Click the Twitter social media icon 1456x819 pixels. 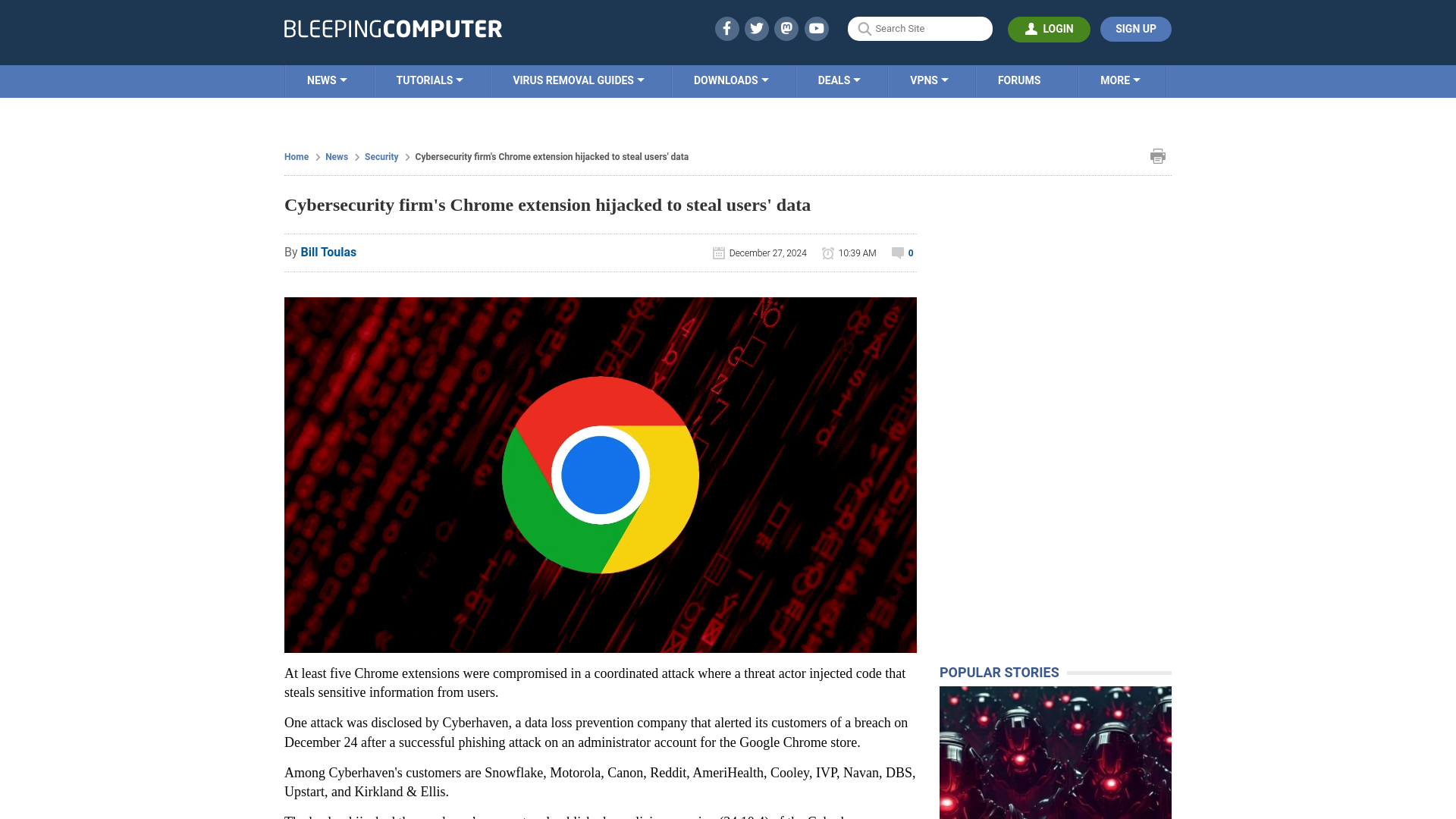click(x=756, y=28)
